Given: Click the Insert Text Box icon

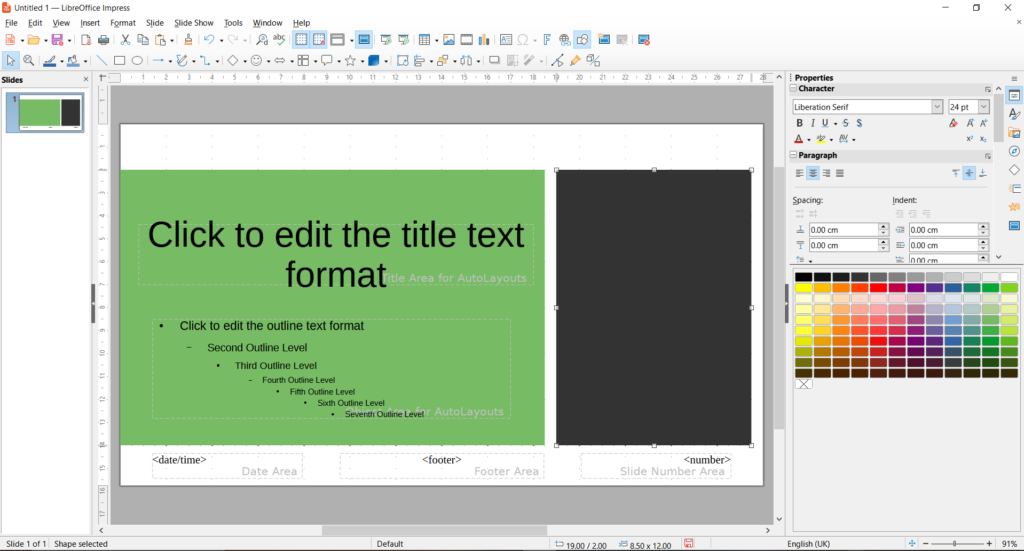Looking at the screenshot, I should tap(506, 40).
